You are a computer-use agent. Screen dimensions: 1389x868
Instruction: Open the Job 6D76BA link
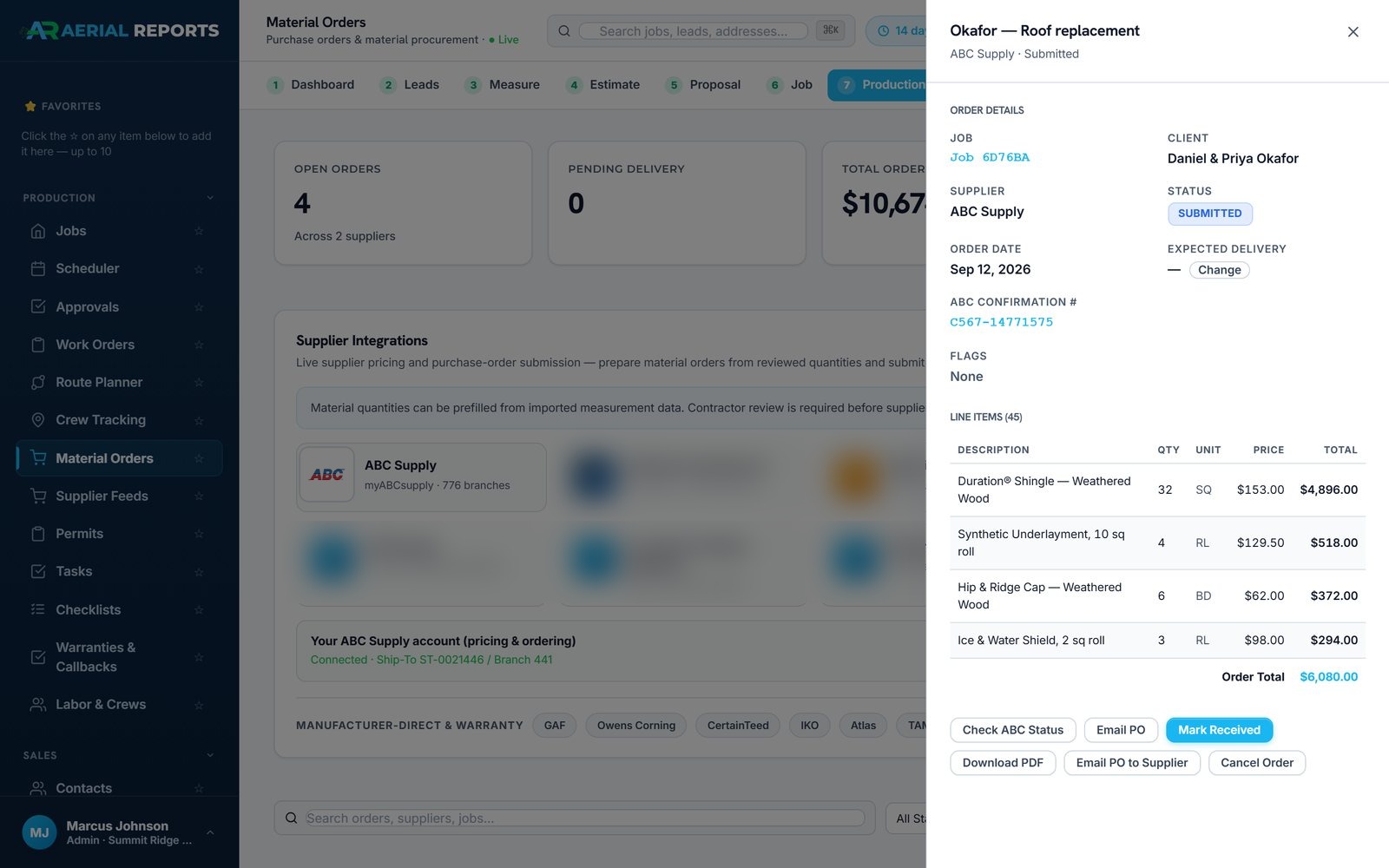990,158
